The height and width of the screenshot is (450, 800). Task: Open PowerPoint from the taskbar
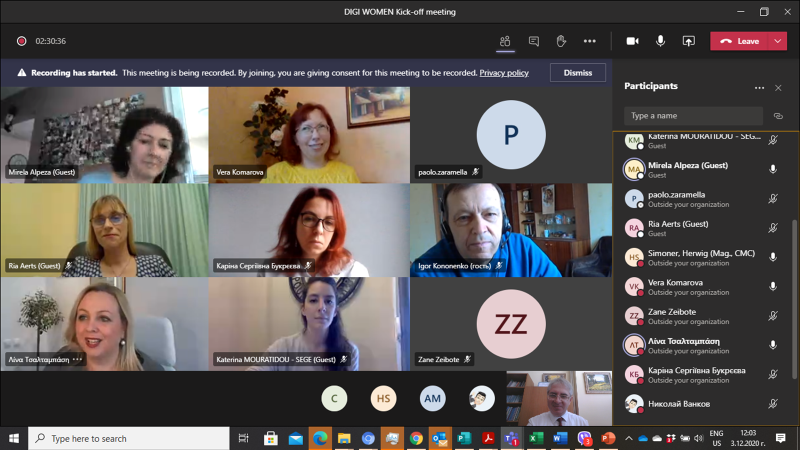608,438
